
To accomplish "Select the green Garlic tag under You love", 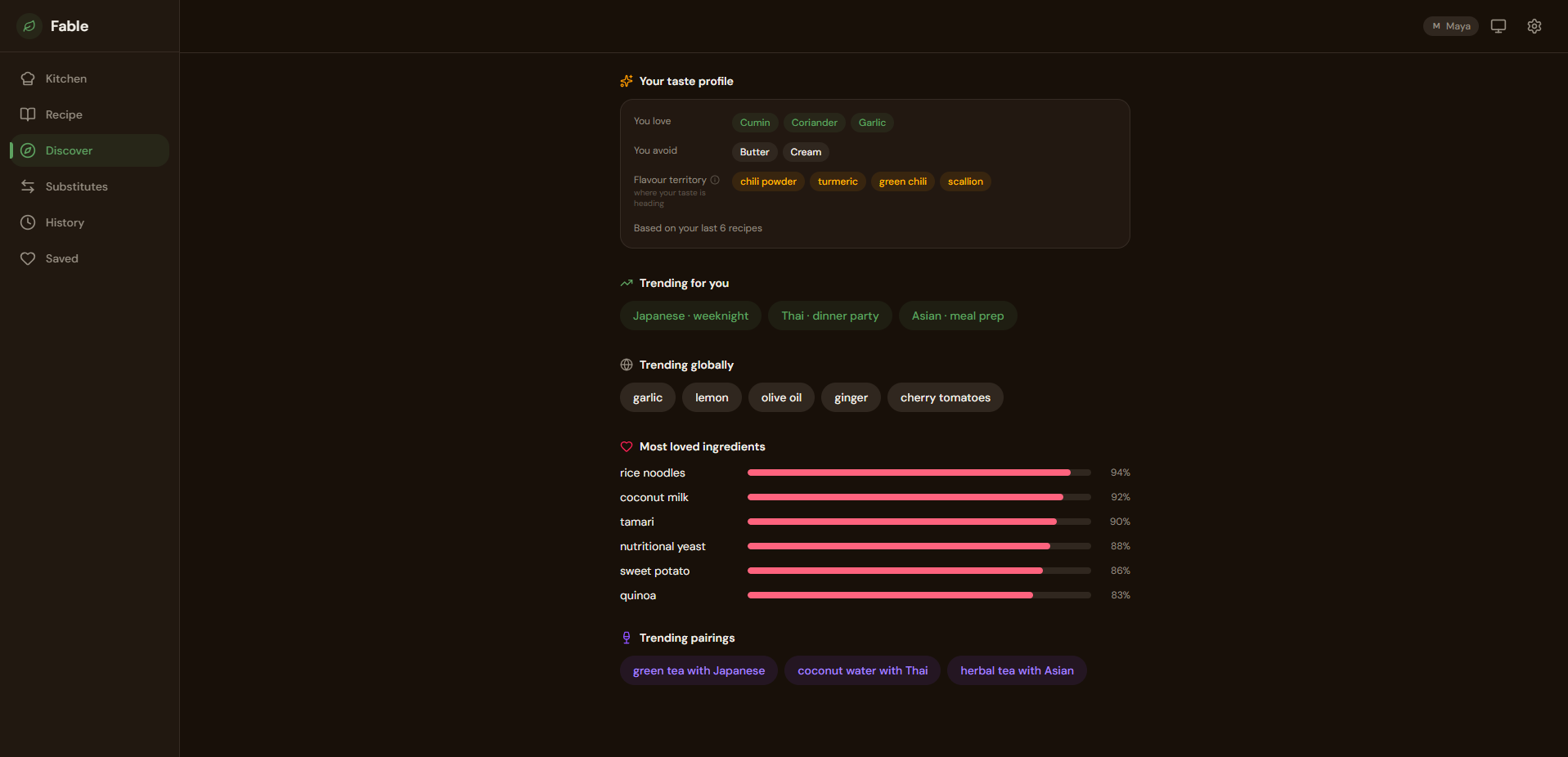I will click(x=872, y=123).
